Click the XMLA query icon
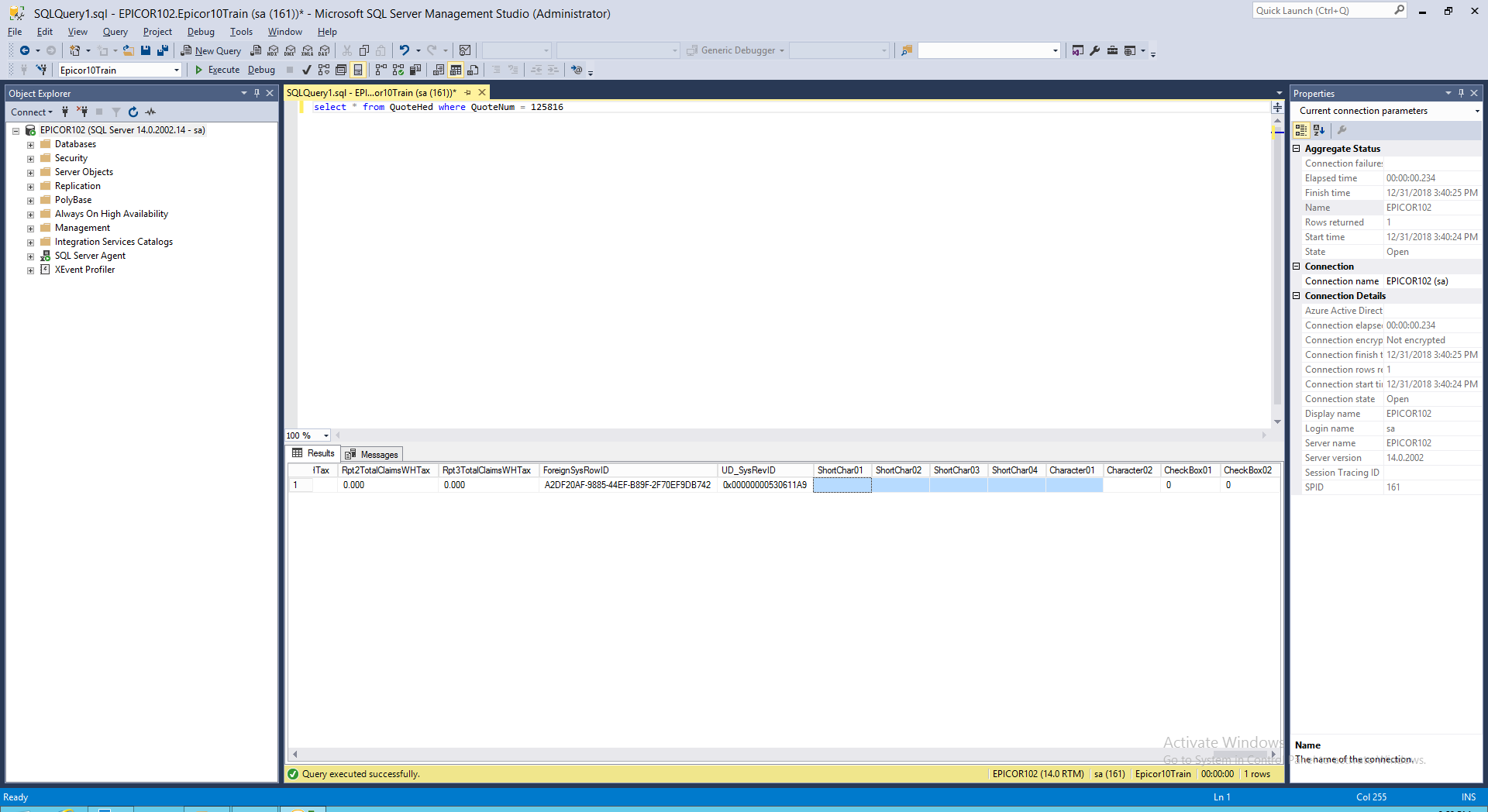1488x812 pixels. click(307, 50)
